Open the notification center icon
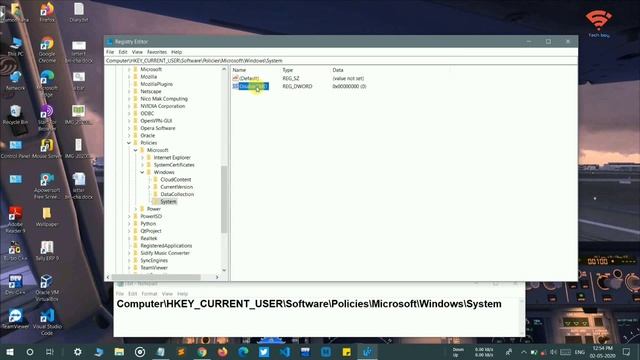 (x=627, y=352)
